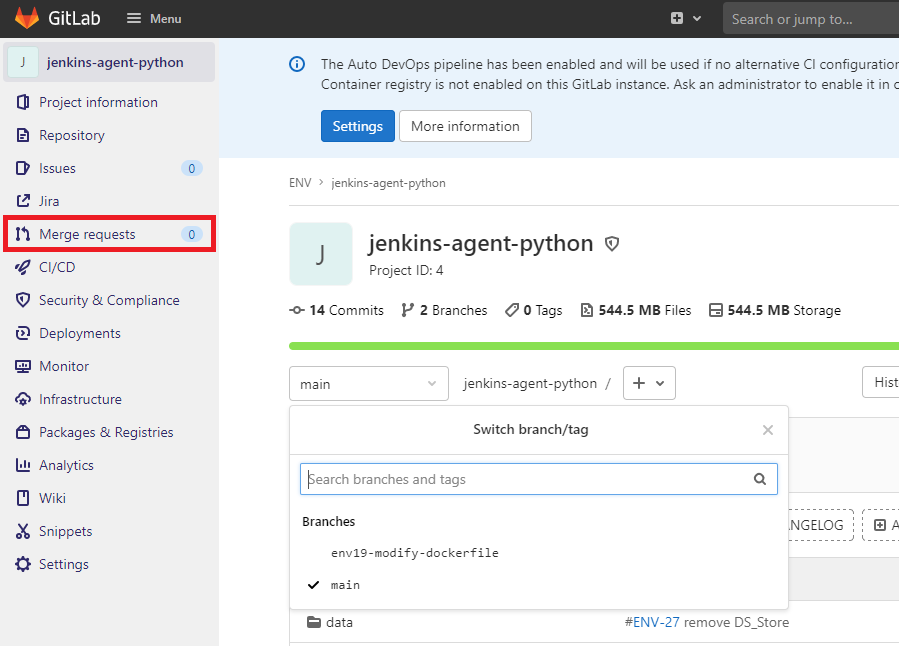
Task: Toggle the main branch selector dropdown
Action: point(369,383)
